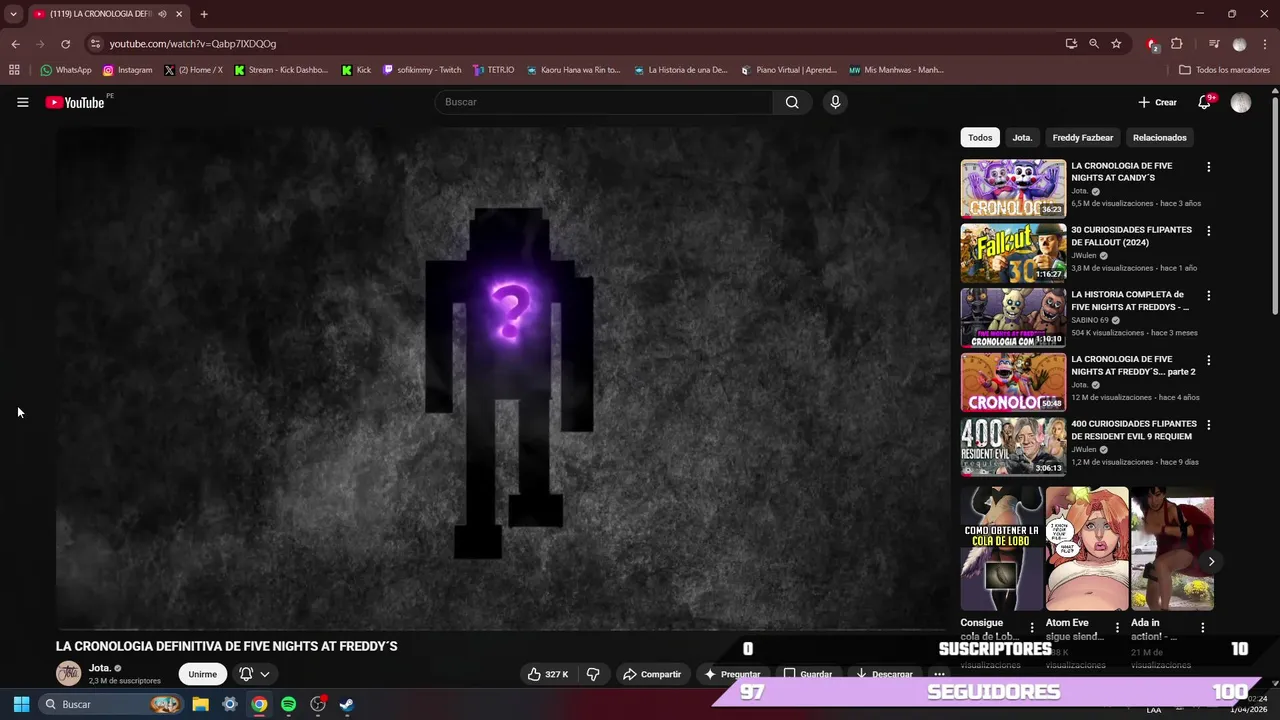1280x720 pixels.
Task: Like the video with 327 K likes
Action: tap(548, 674)
